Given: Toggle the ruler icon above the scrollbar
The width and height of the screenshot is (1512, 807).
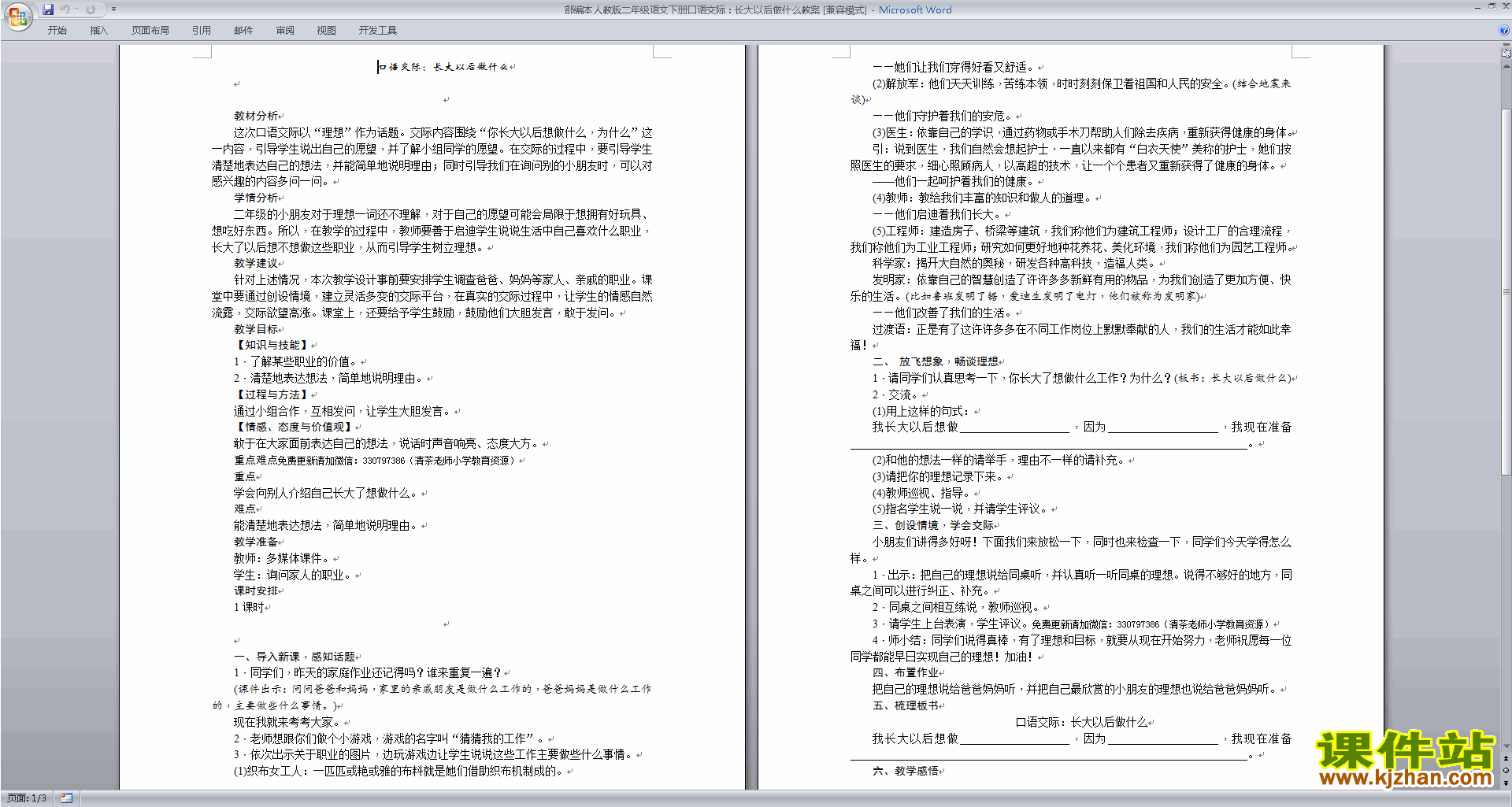Looking at the screenshot, I should 1506,54.
